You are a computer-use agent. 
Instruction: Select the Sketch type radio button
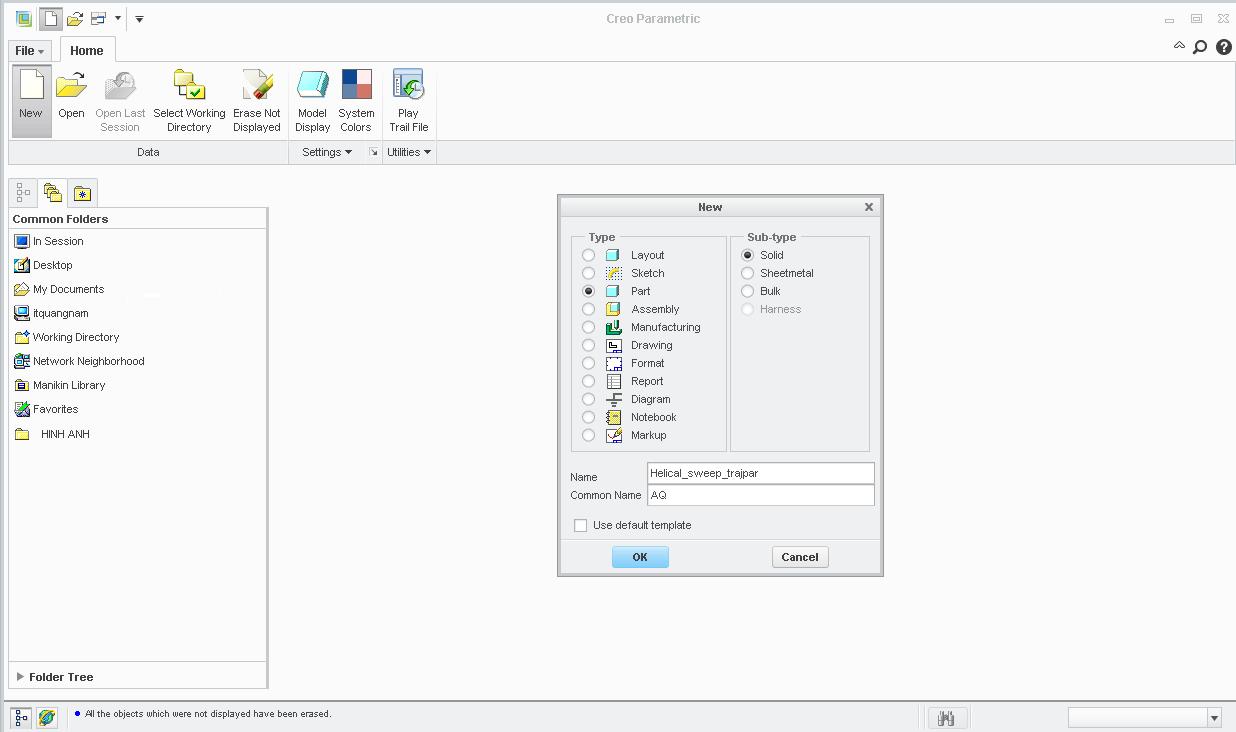pos(589,273)
